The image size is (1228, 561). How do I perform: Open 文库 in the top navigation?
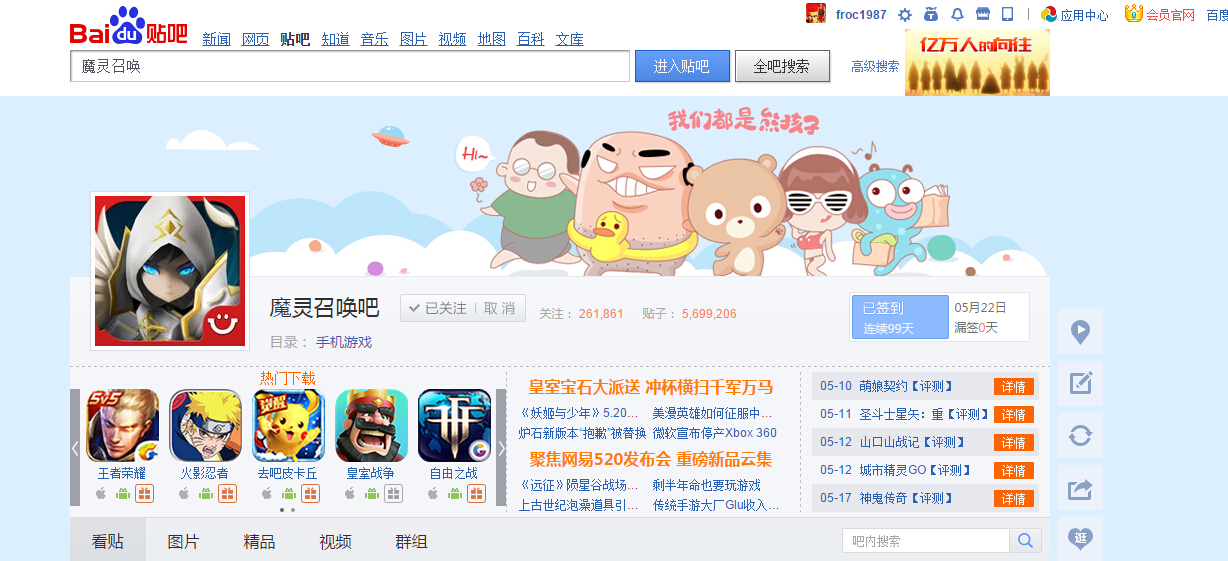570,39
